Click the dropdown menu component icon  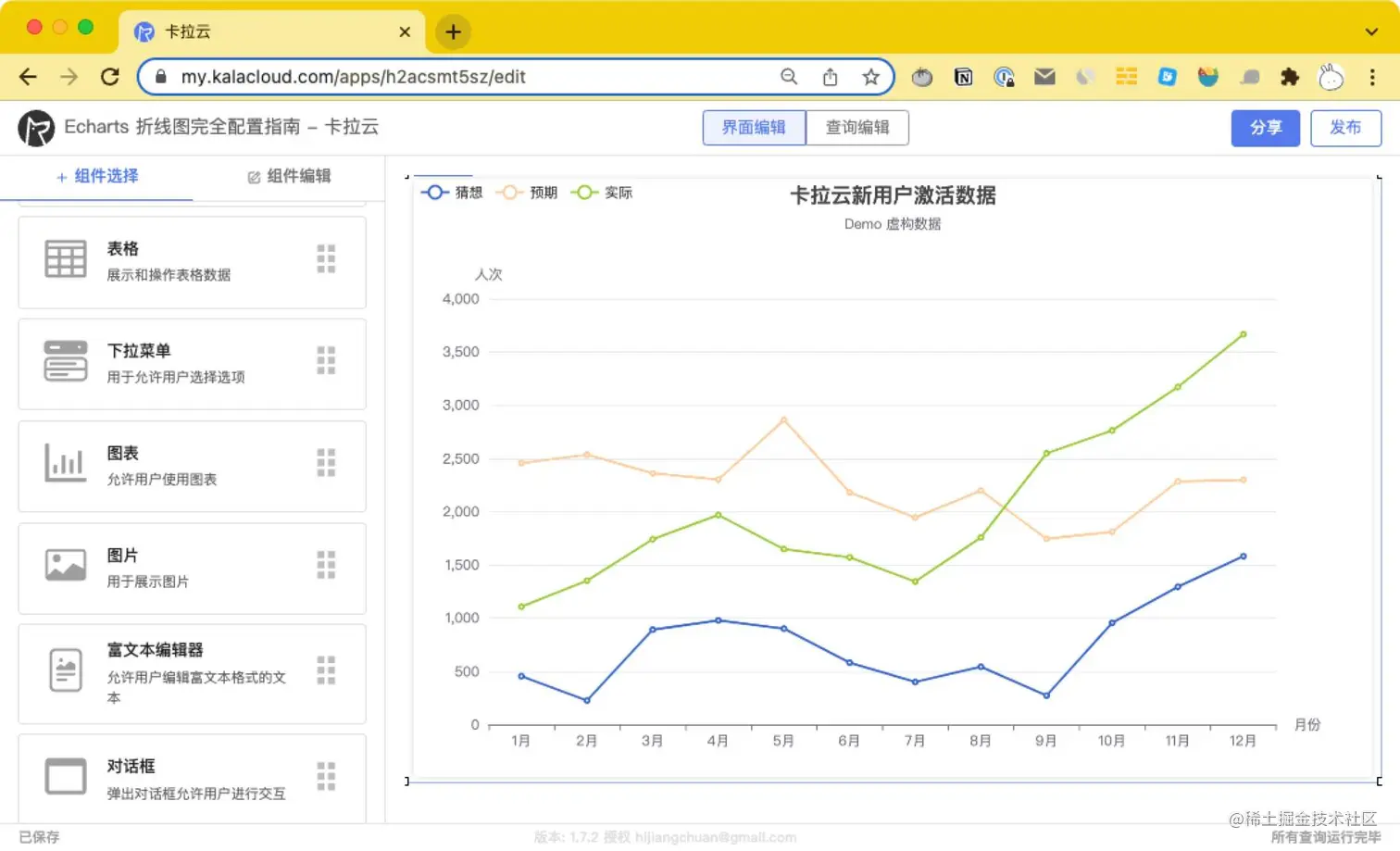66,360
